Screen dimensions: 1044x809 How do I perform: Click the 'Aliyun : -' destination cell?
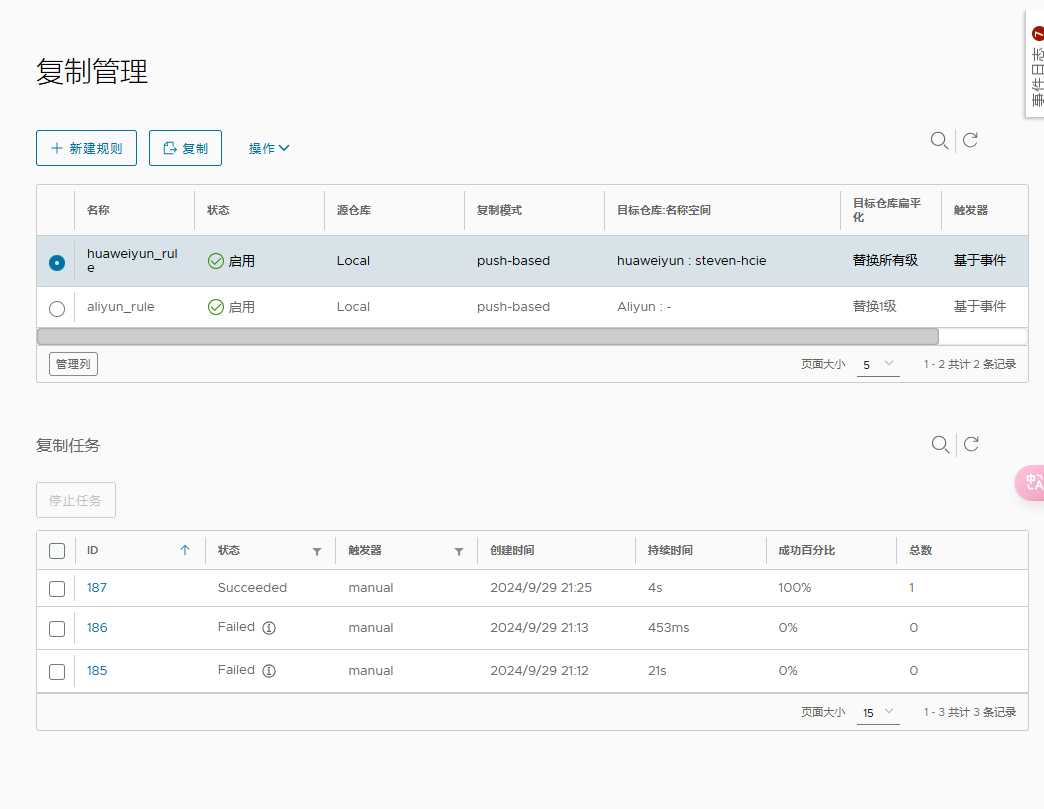click(x=644, y=307)
